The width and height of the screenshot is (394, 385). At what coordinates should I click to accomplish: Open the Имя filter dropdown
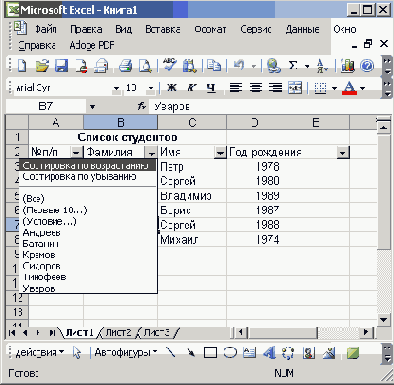(x=220, y=153)
